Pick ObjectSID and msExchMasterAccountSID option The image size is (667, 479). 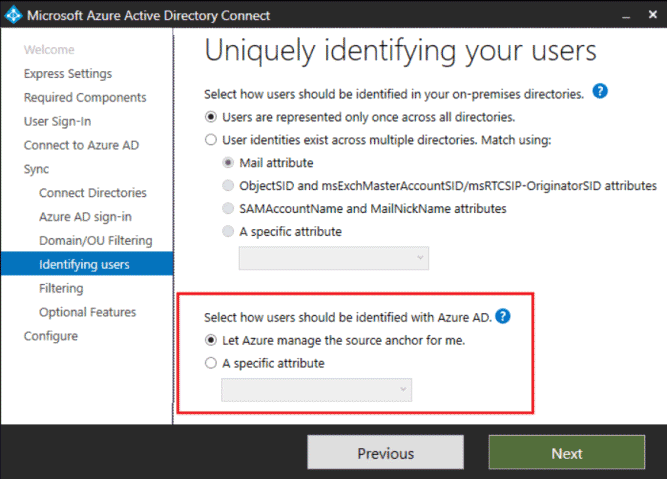[x=230, y=185]
